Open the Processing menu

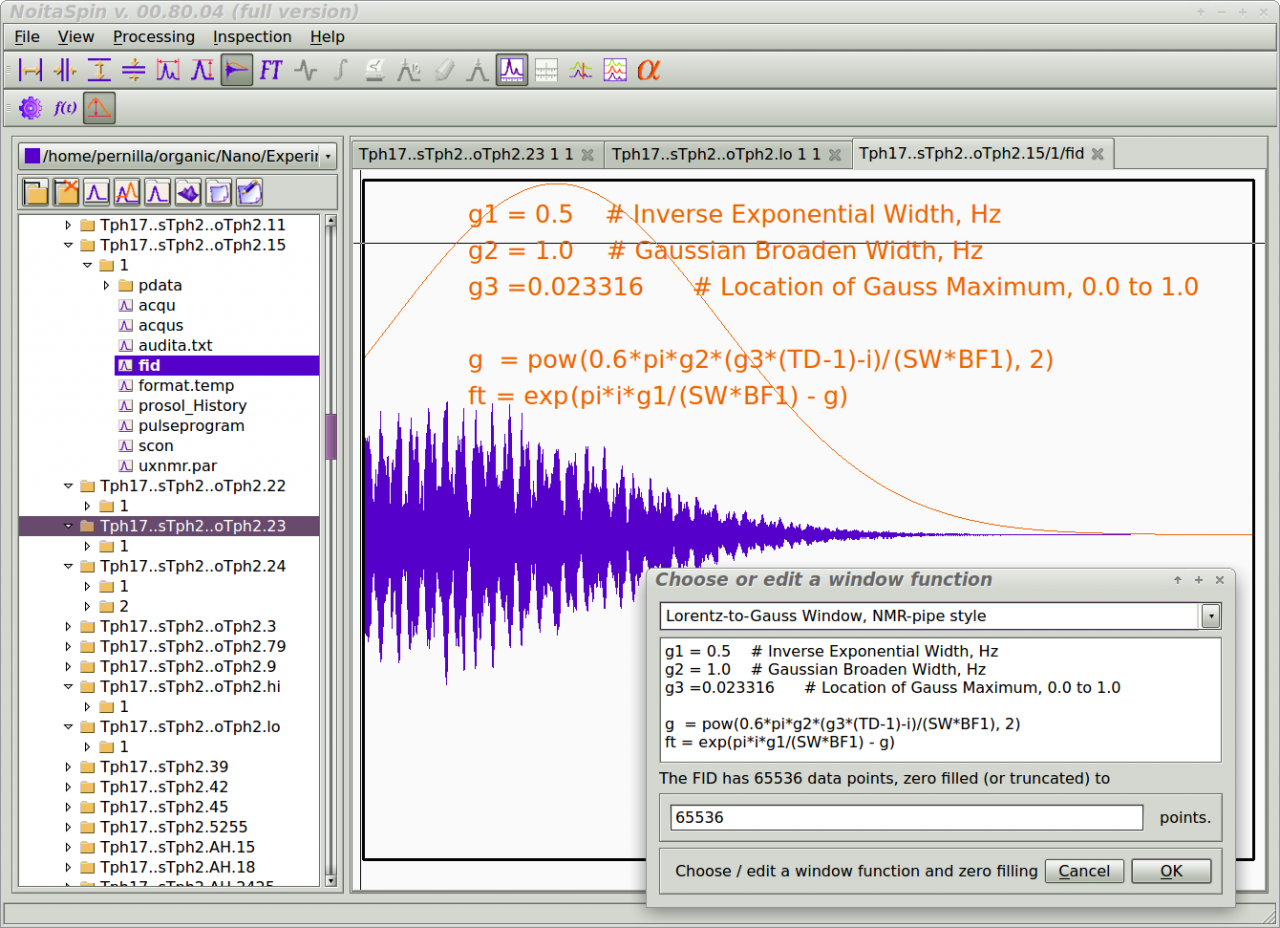pyautogui.click(x=153, y=37)
